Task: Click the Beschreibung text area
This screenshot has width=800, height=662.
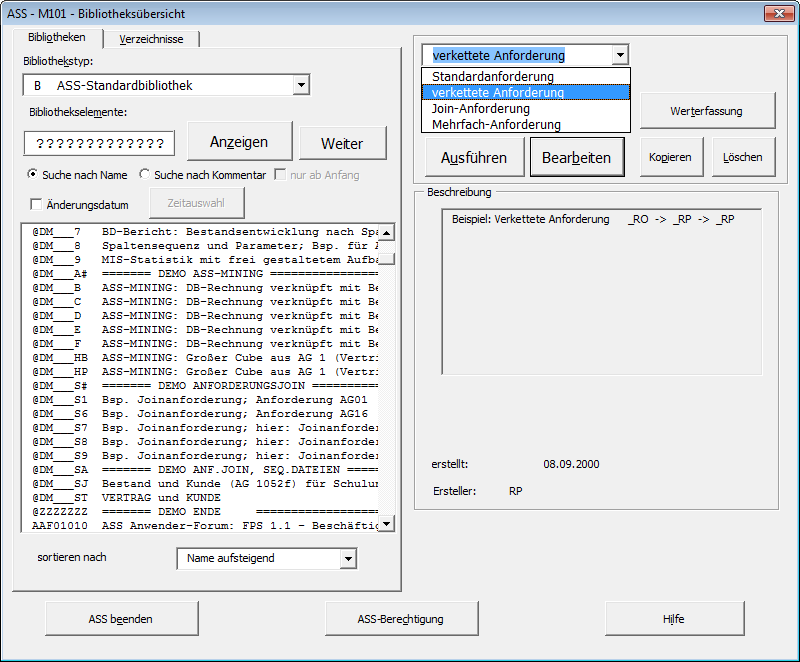Action: coord(602,292)
